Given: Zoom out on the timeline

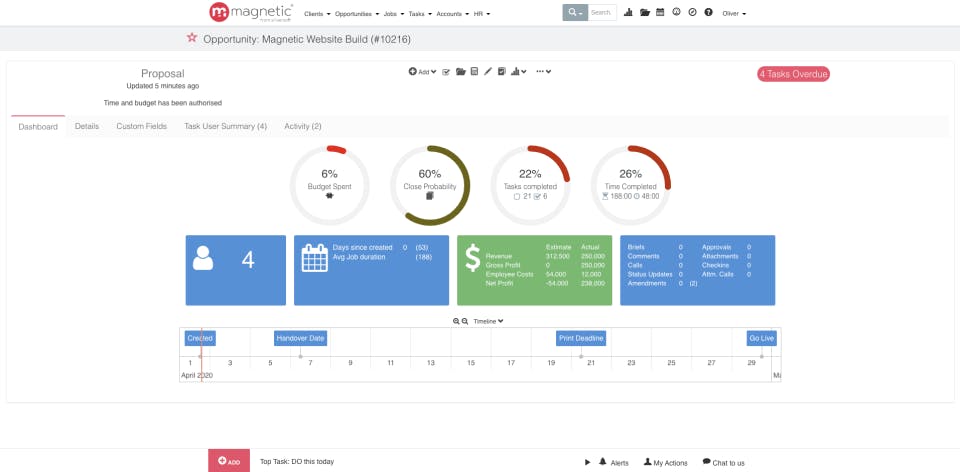Looking at the screenshot, I should coord(465,321).
